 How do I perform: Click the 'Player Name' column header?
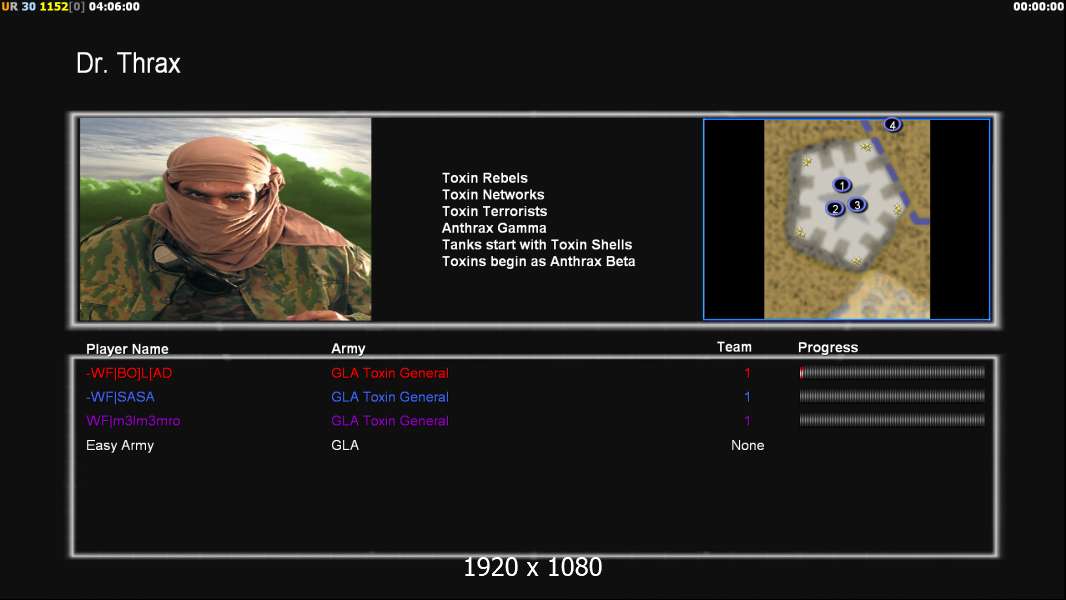point(127,349)
